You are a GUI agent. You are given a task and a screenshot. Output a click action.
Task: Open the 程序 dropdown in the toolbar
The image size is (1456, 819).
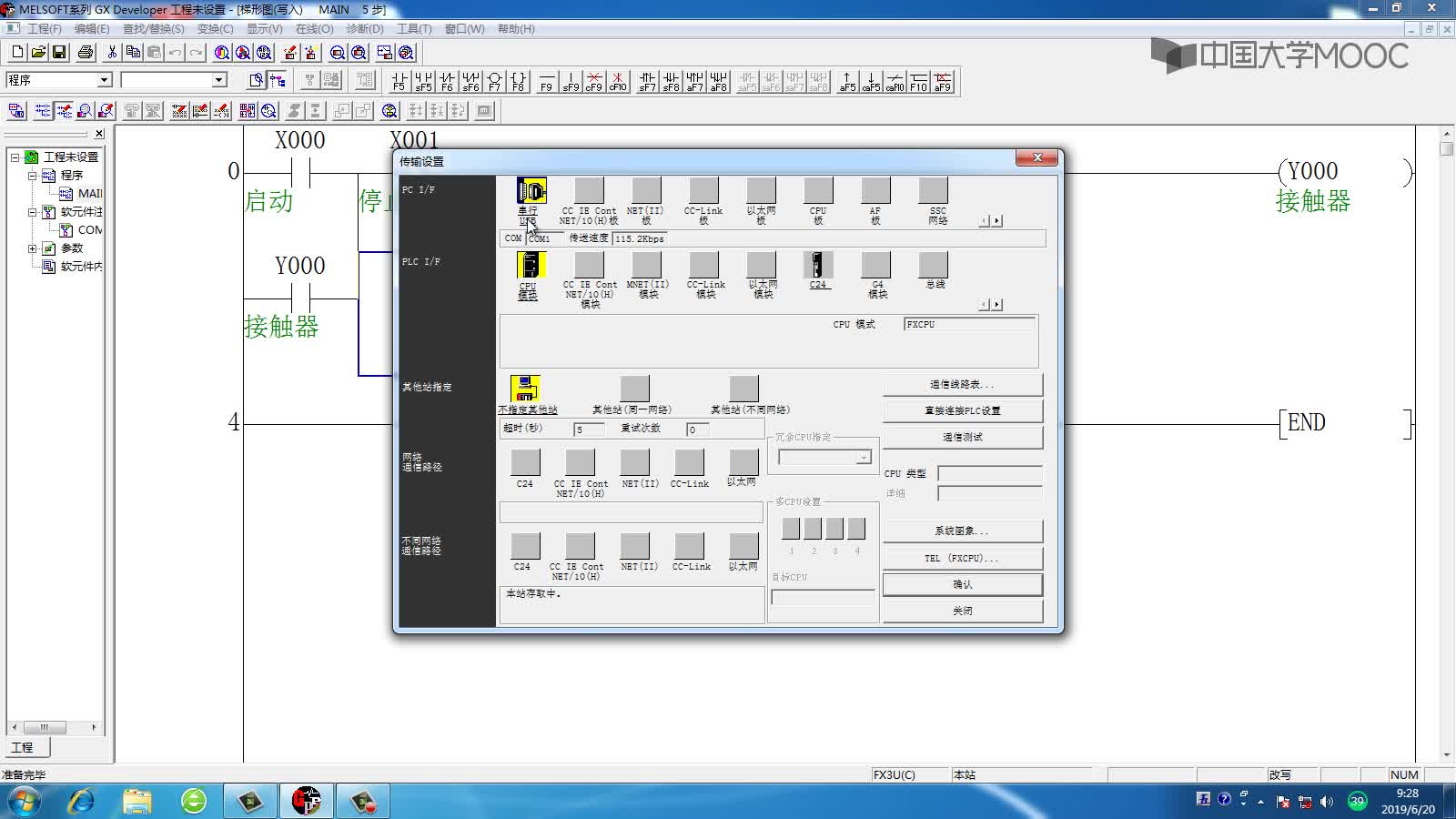tap(104, 80)
